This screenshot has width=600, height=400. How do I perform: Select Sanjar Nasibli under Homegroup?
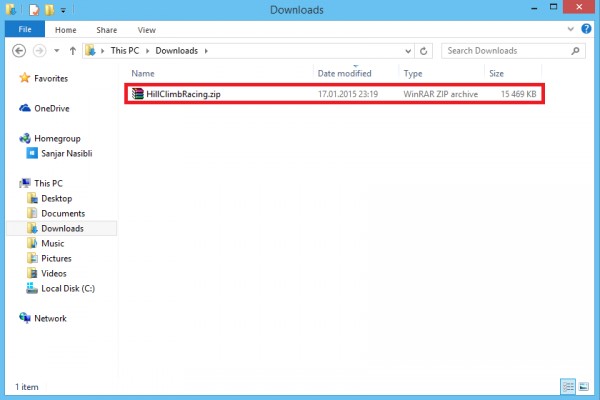[67, 153]
